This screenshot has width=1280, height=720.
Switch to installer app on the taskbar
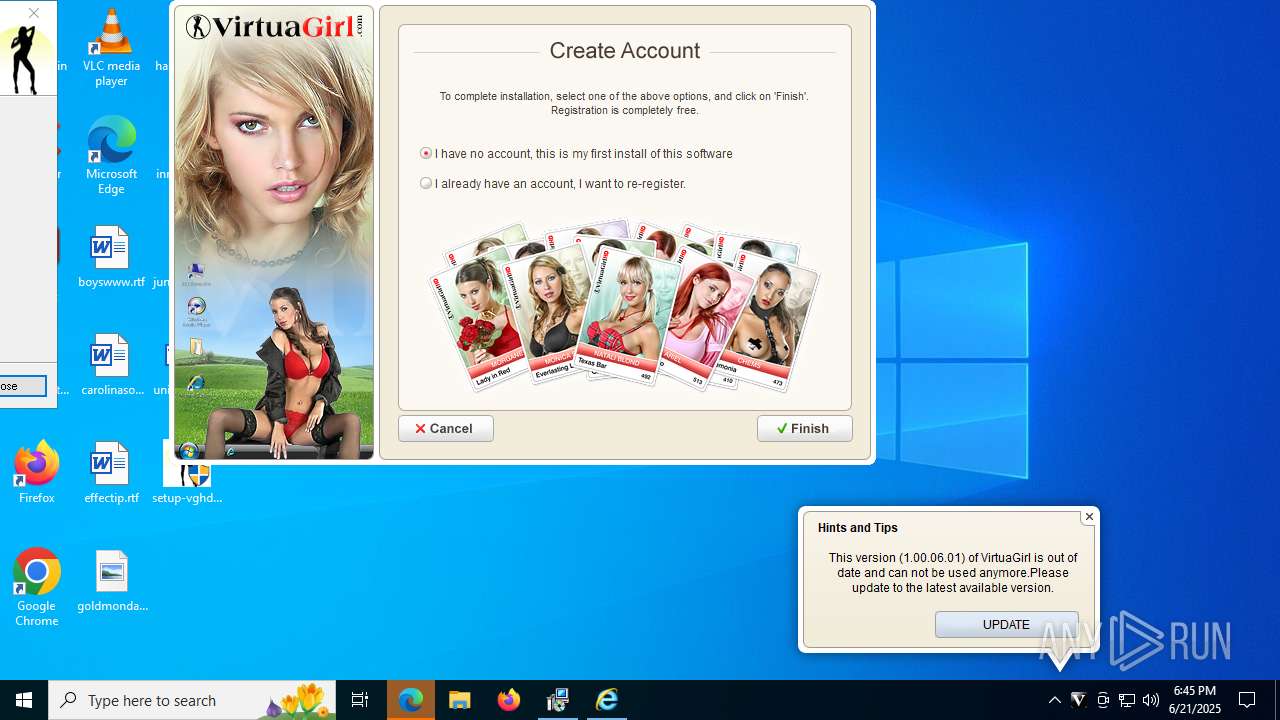(x=558, y=700)
